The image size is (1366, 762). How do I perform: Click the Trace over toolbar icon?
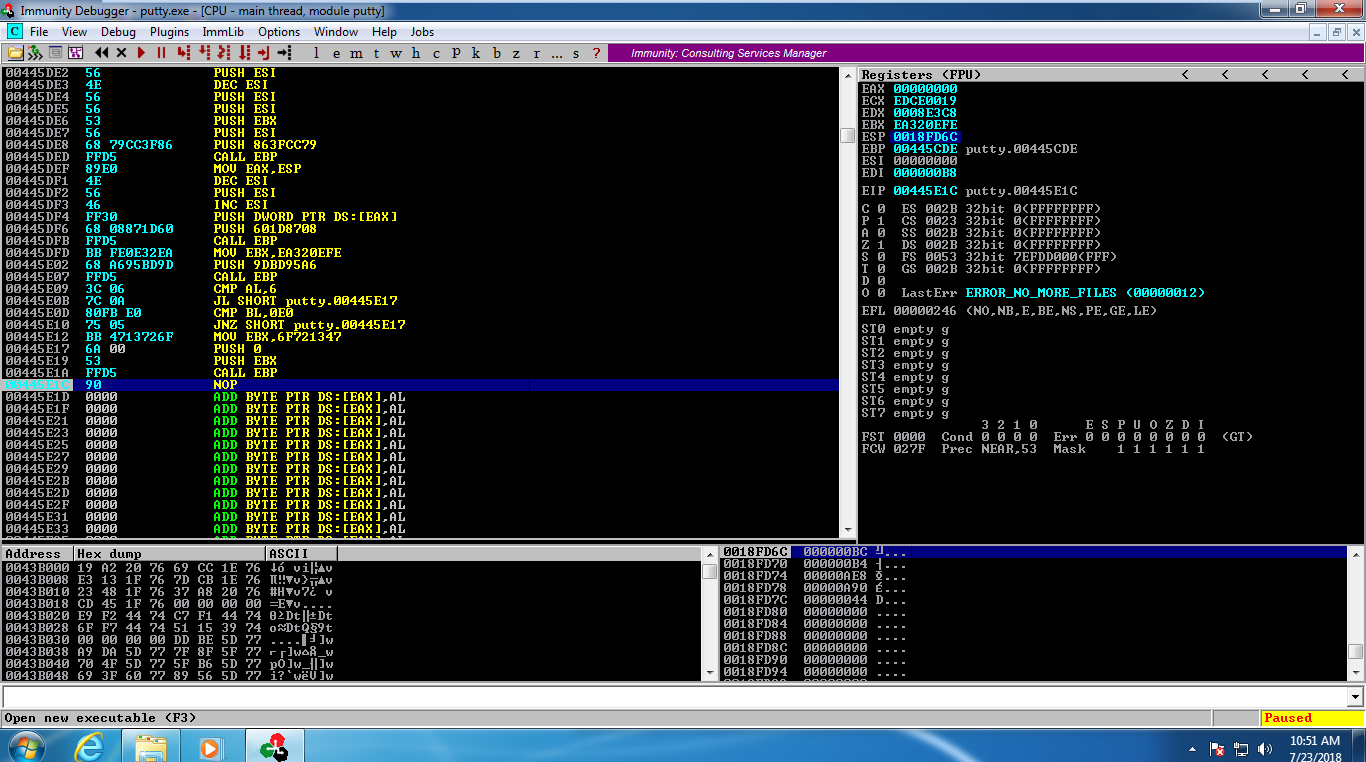[x=243, y=53]
